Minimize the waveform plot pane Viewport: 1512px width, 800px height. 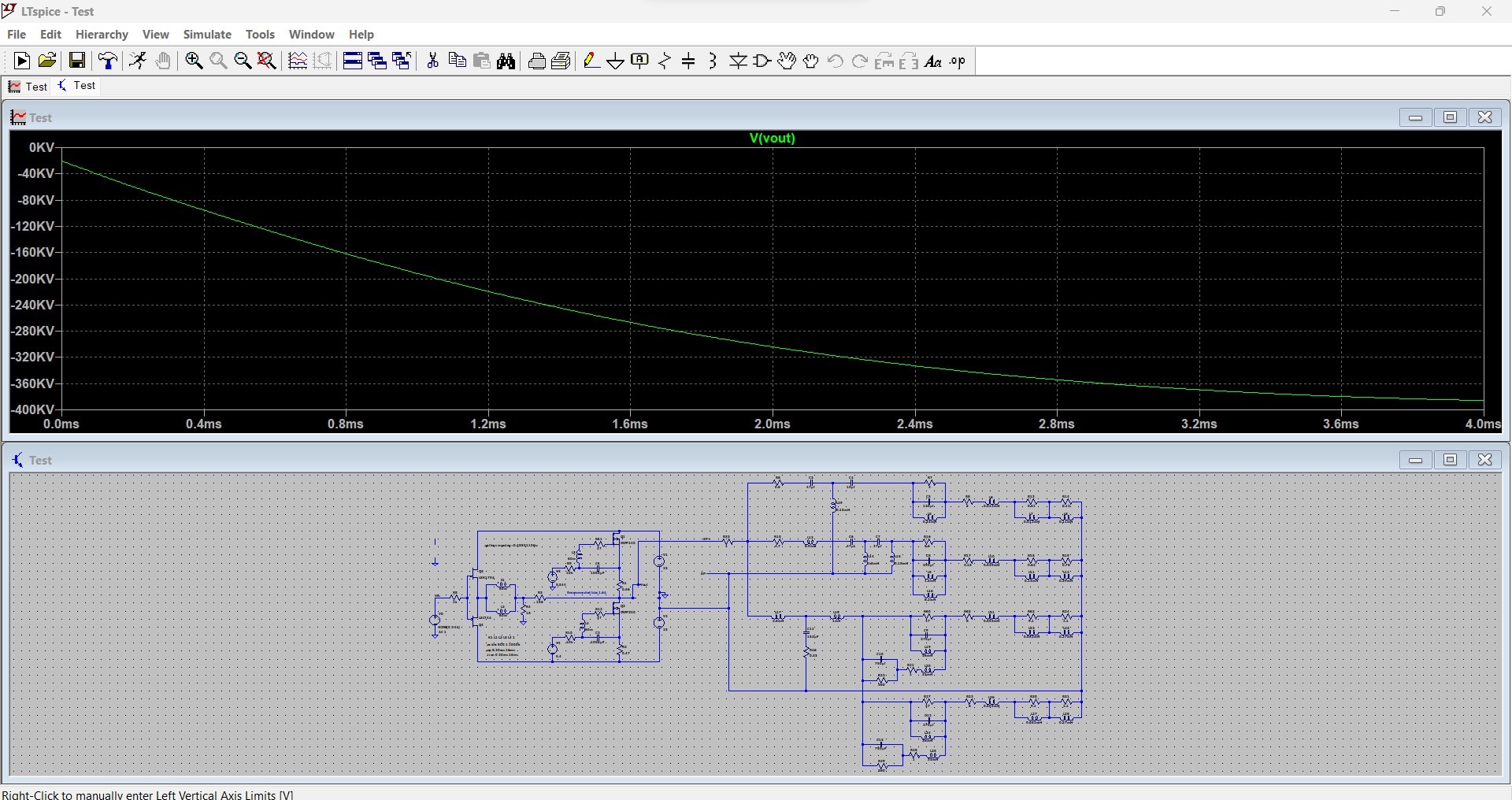click(1416, 117)
